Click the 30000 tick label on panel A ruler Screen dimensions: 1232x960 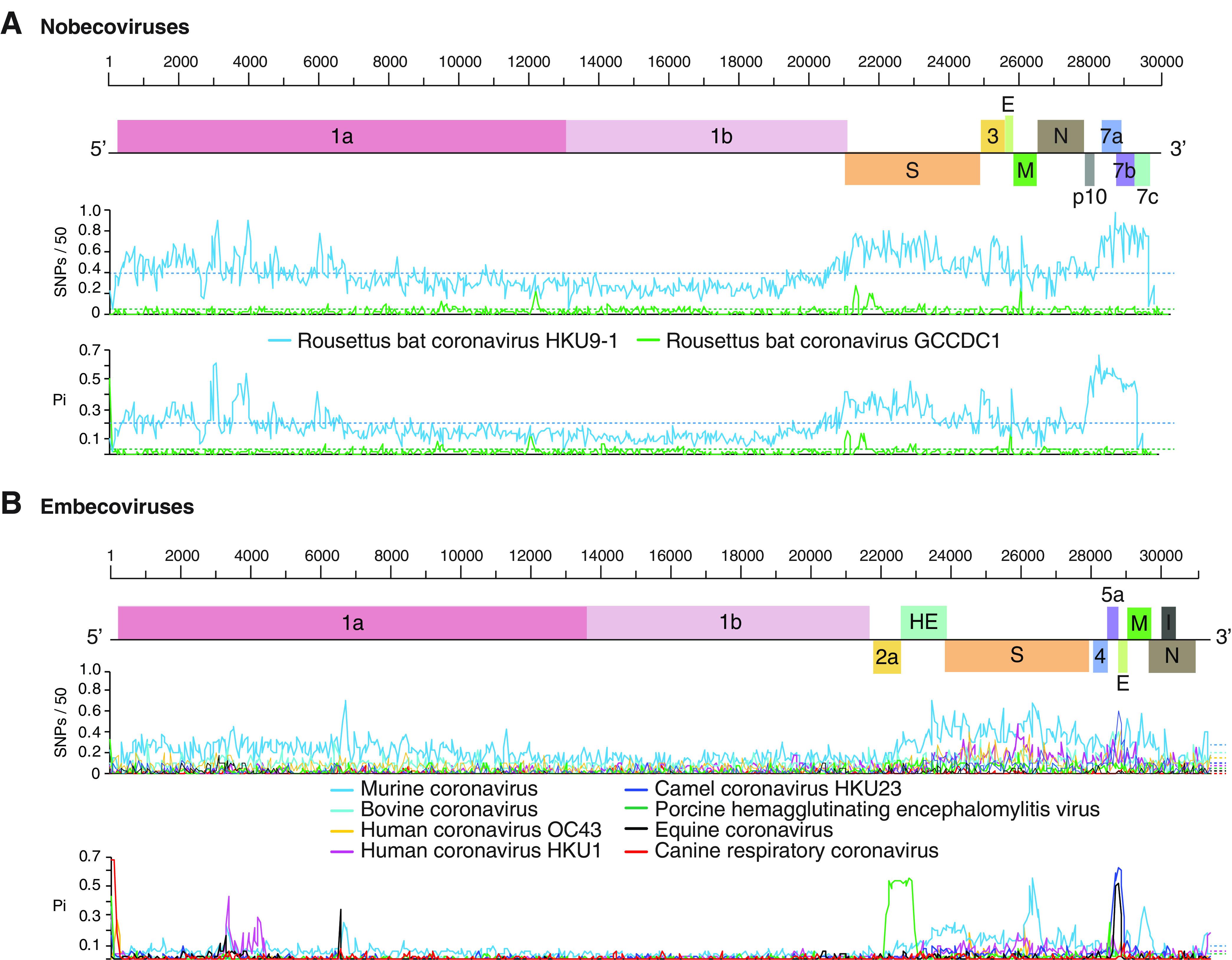pos(1162,62)
